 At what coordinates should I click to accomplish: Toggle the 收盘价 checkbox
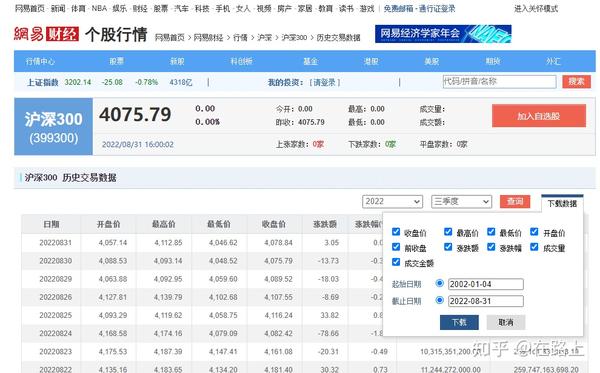click(x=396, y=232)
